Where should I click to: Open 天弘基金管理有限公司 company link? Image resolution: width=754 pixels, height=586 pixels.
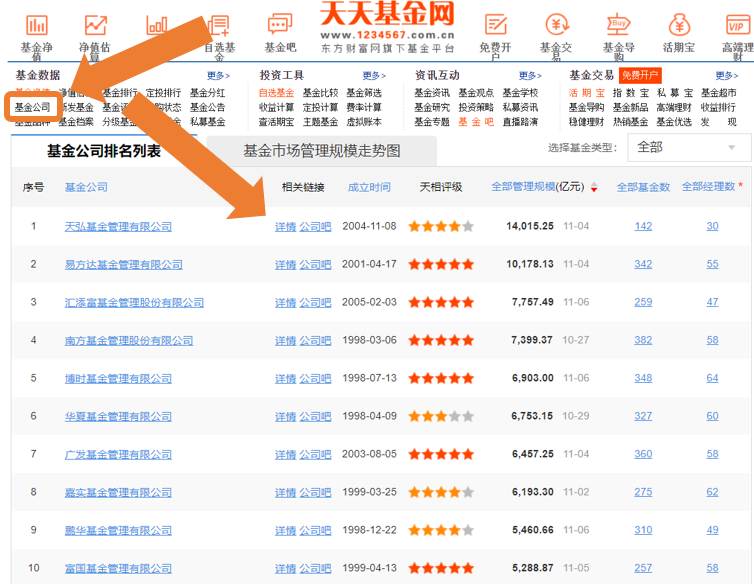tap(118, 227)
